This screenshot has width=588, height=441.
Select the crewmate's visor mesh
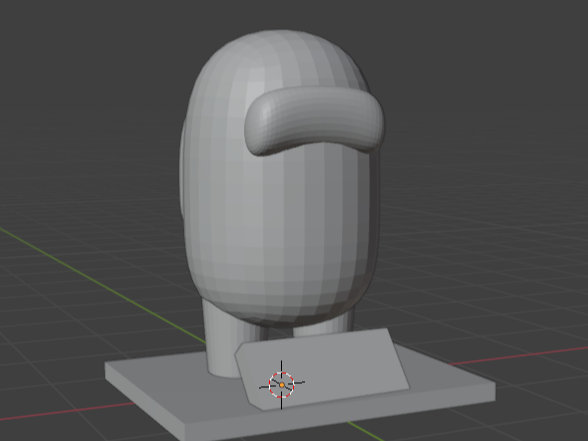tap(314, 120)
